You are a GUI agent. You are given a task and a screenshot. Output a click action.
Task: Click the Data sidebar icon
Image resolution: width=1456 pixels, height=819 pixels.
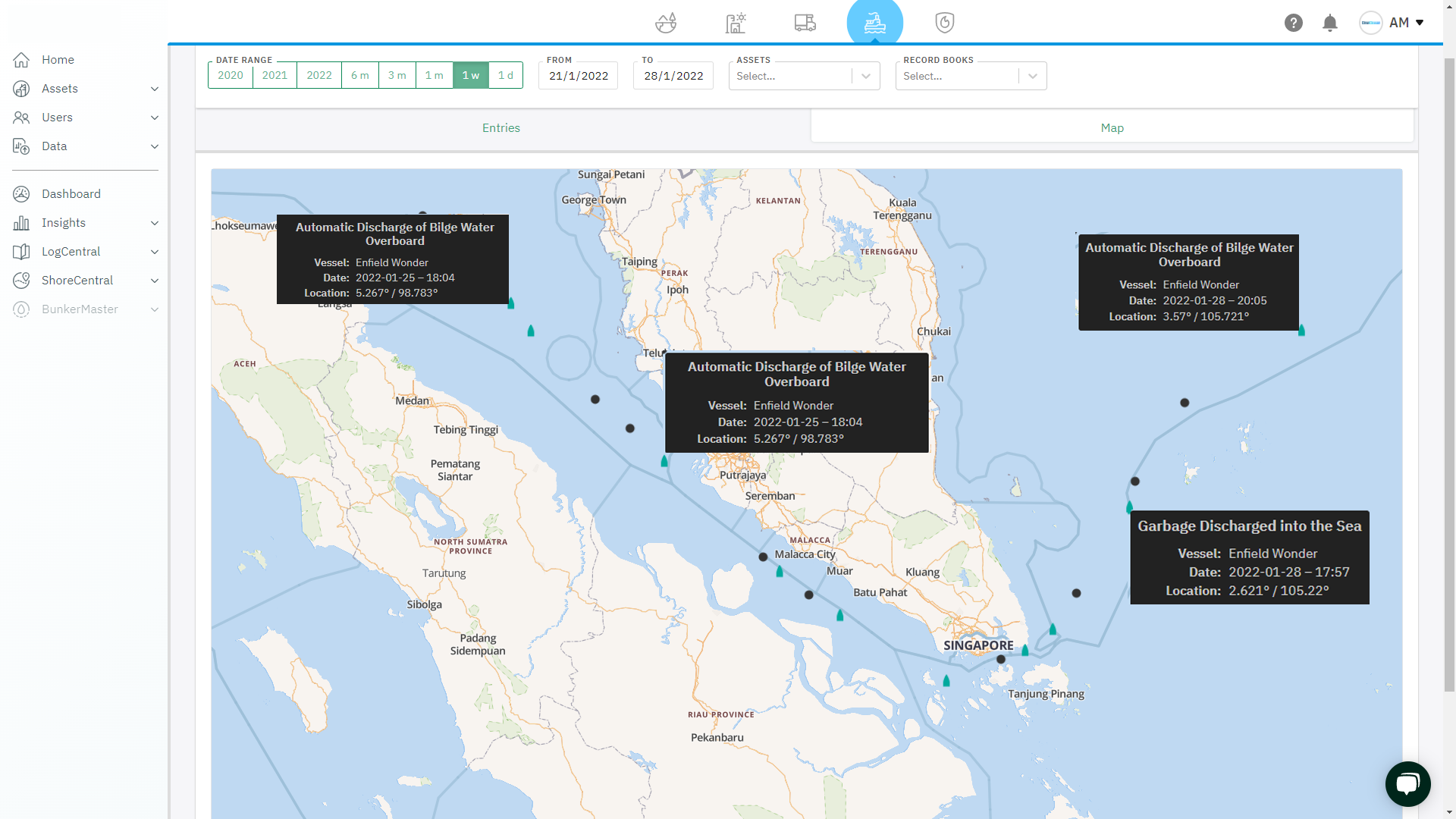click(21, 146)
